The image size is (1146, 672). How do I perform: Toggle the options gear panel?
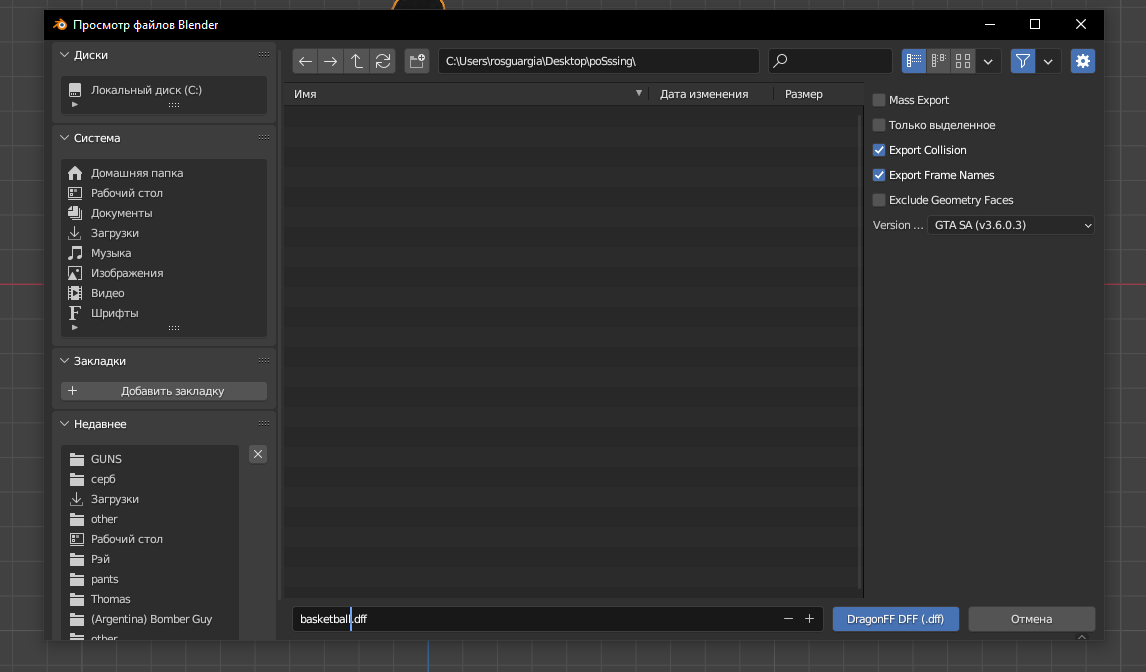tap(1083, 61)
